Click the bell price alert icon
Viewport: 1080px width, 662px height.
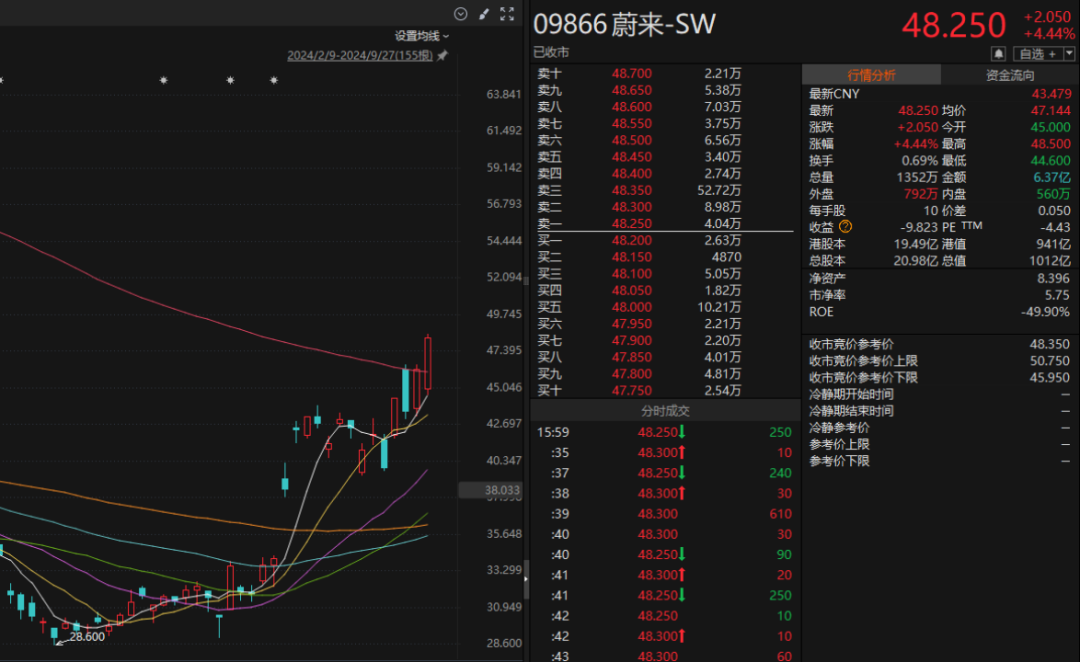point(998,53)
